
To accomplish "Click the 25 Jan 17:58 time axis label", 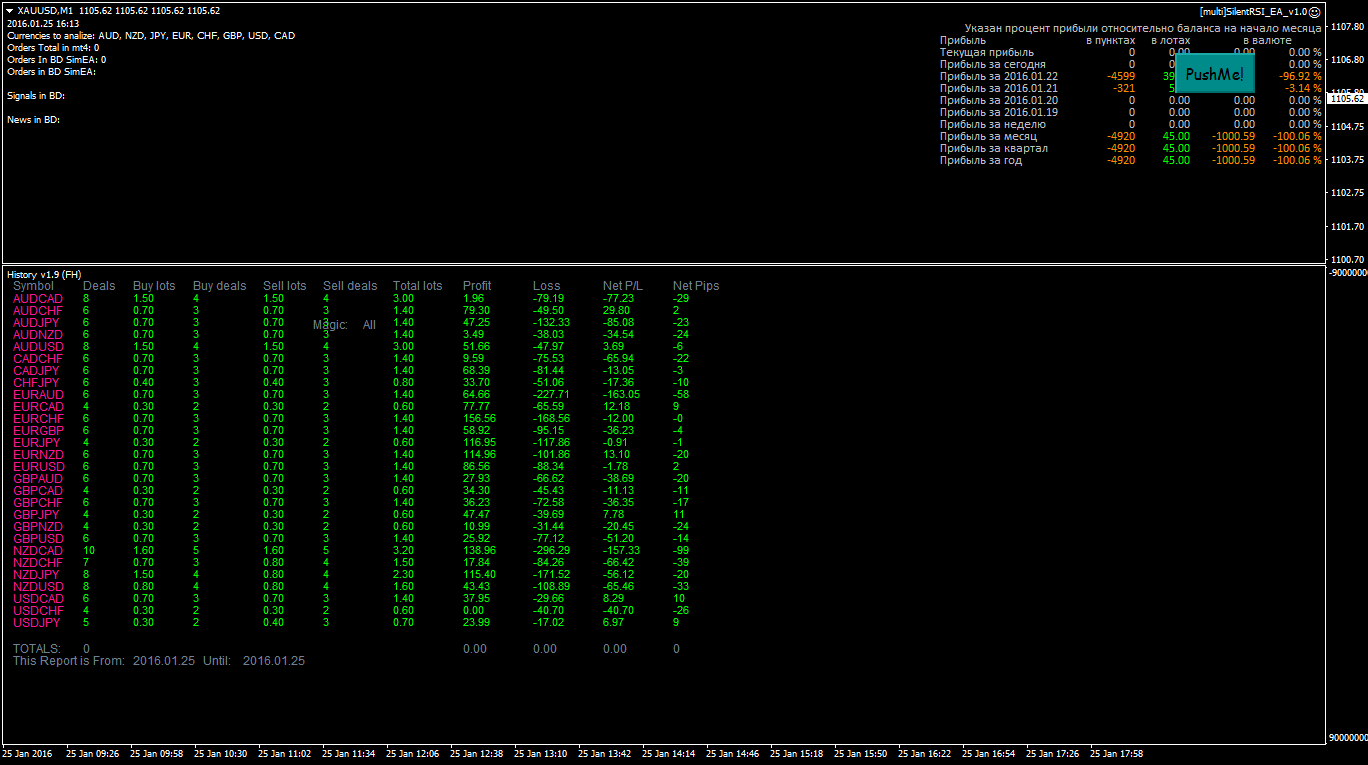I will pos(1116,754).
